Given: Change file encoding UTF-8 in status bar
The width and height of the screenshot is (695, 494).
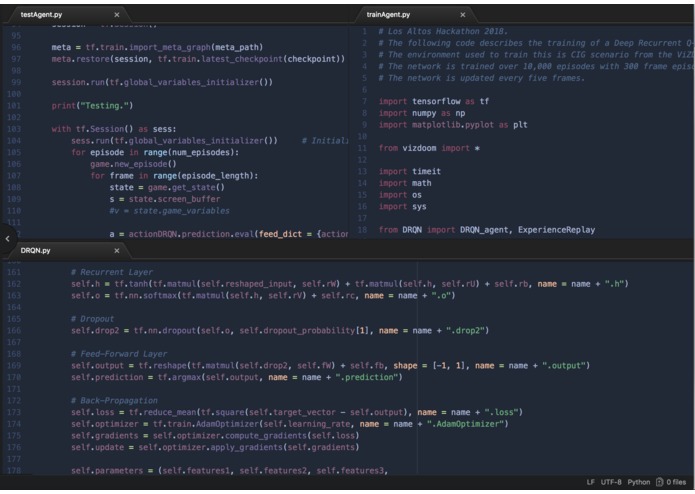Looking at the screenshot, I should (x=611, y=482).
